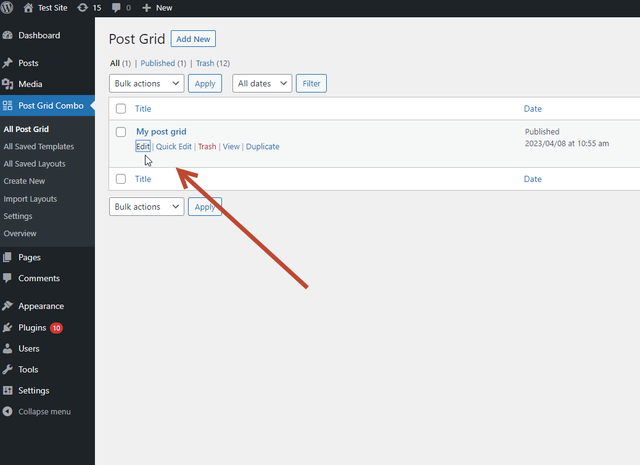Open the comments bubble icon in admin bar
This screenshot has height=465, width=640.
[116, 8]
